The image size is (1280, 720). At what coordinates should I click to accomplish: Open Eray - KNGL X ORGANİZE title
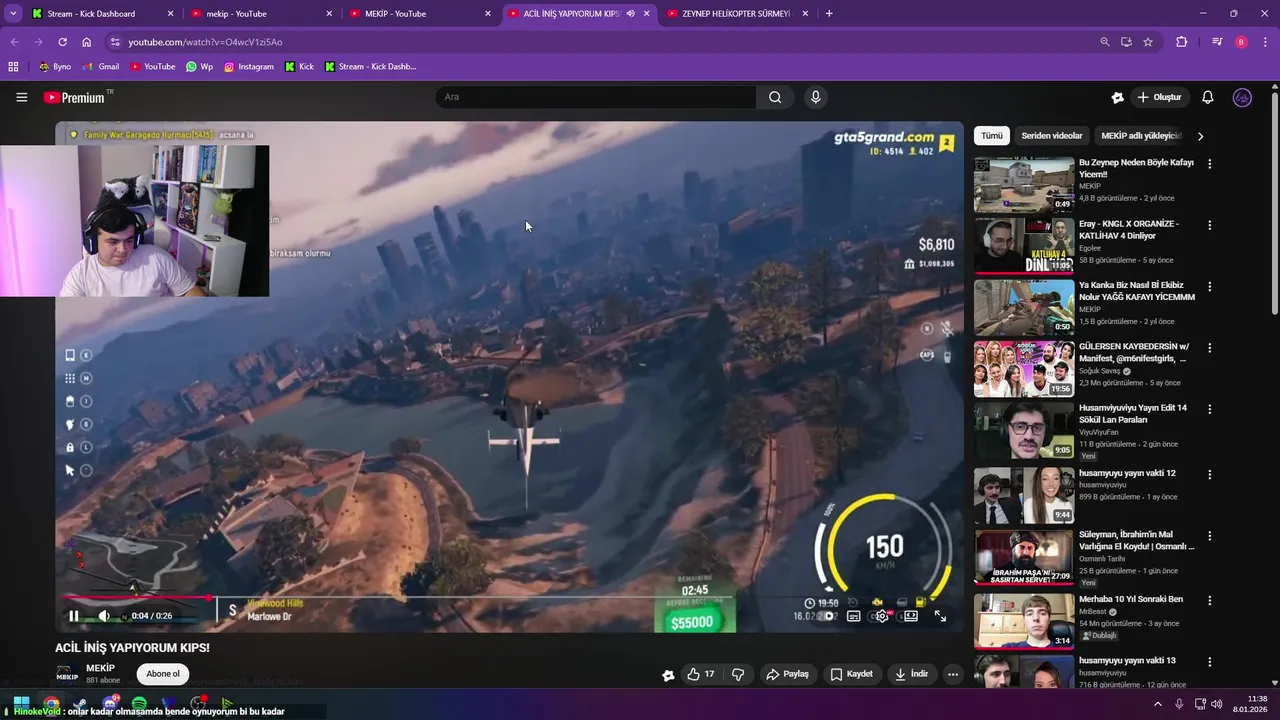(x=1129, y=229)
